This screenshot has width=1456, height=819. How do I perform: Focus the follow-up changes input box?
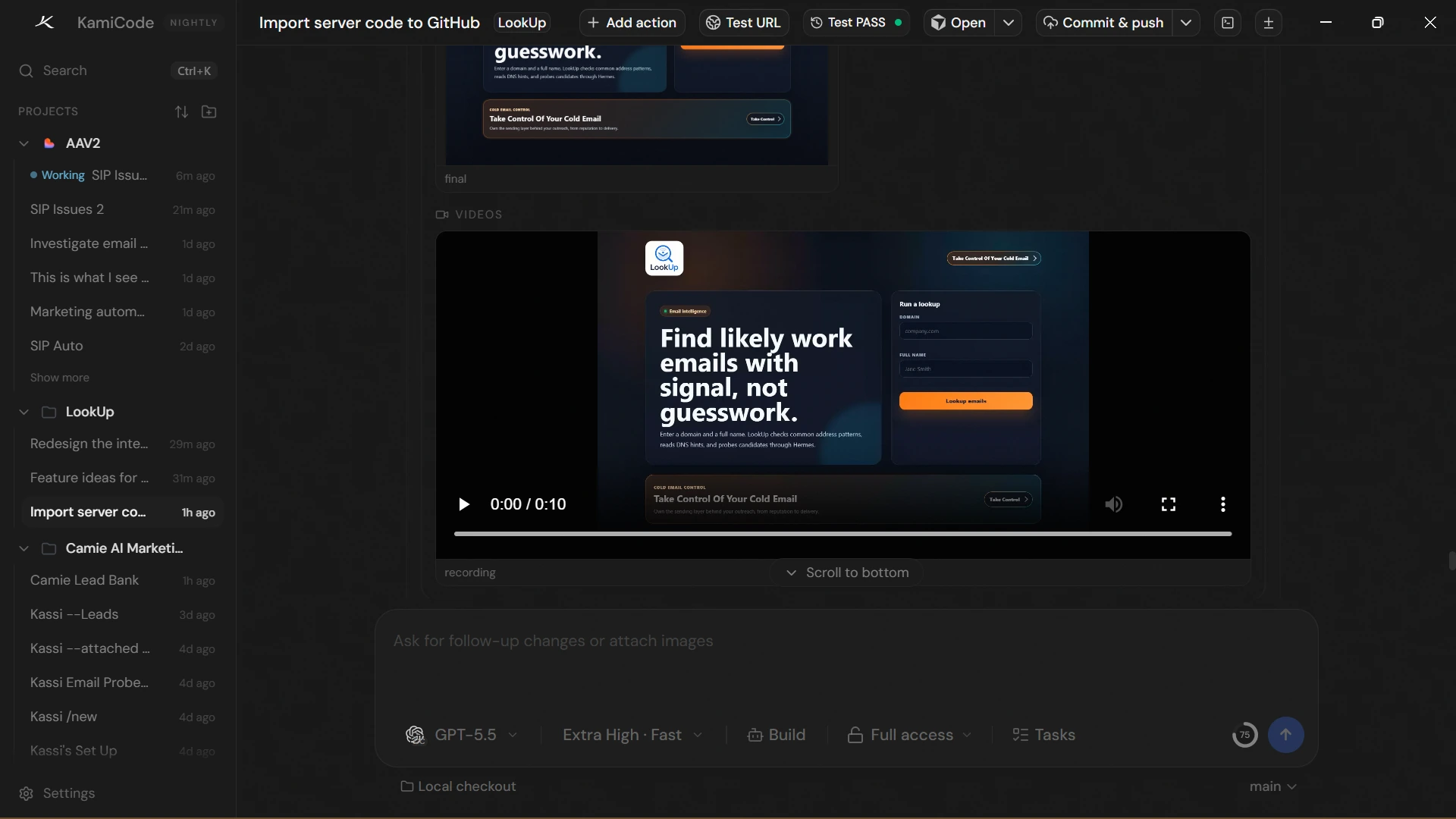(x=846, y=657)
